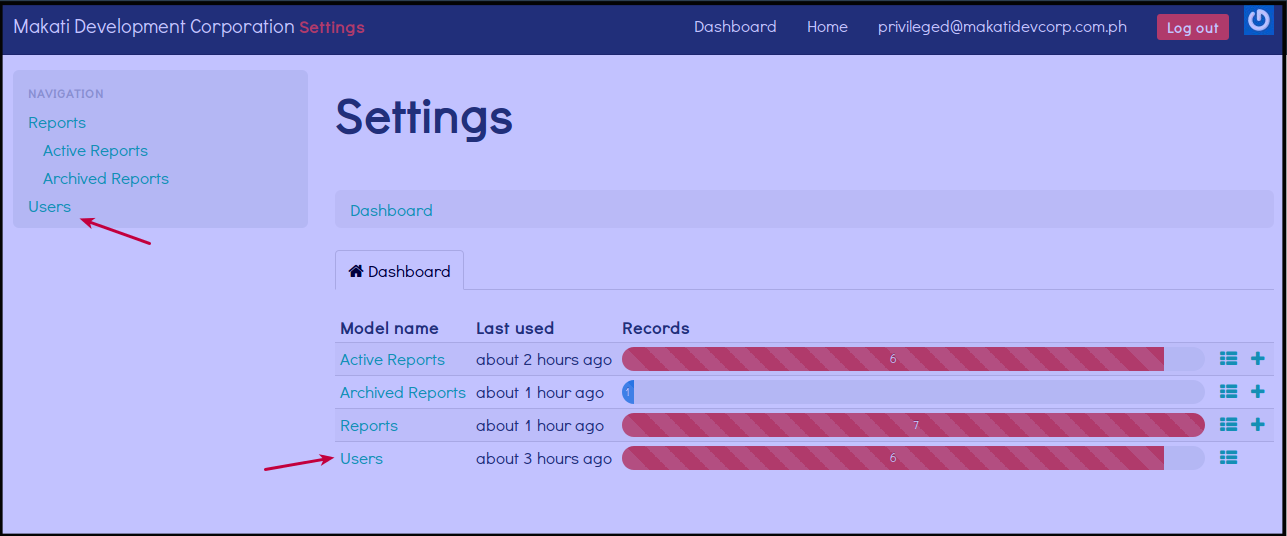Click the 'Model name' column header
This screenshot has width=1287, height=536.
click(389, 328)
